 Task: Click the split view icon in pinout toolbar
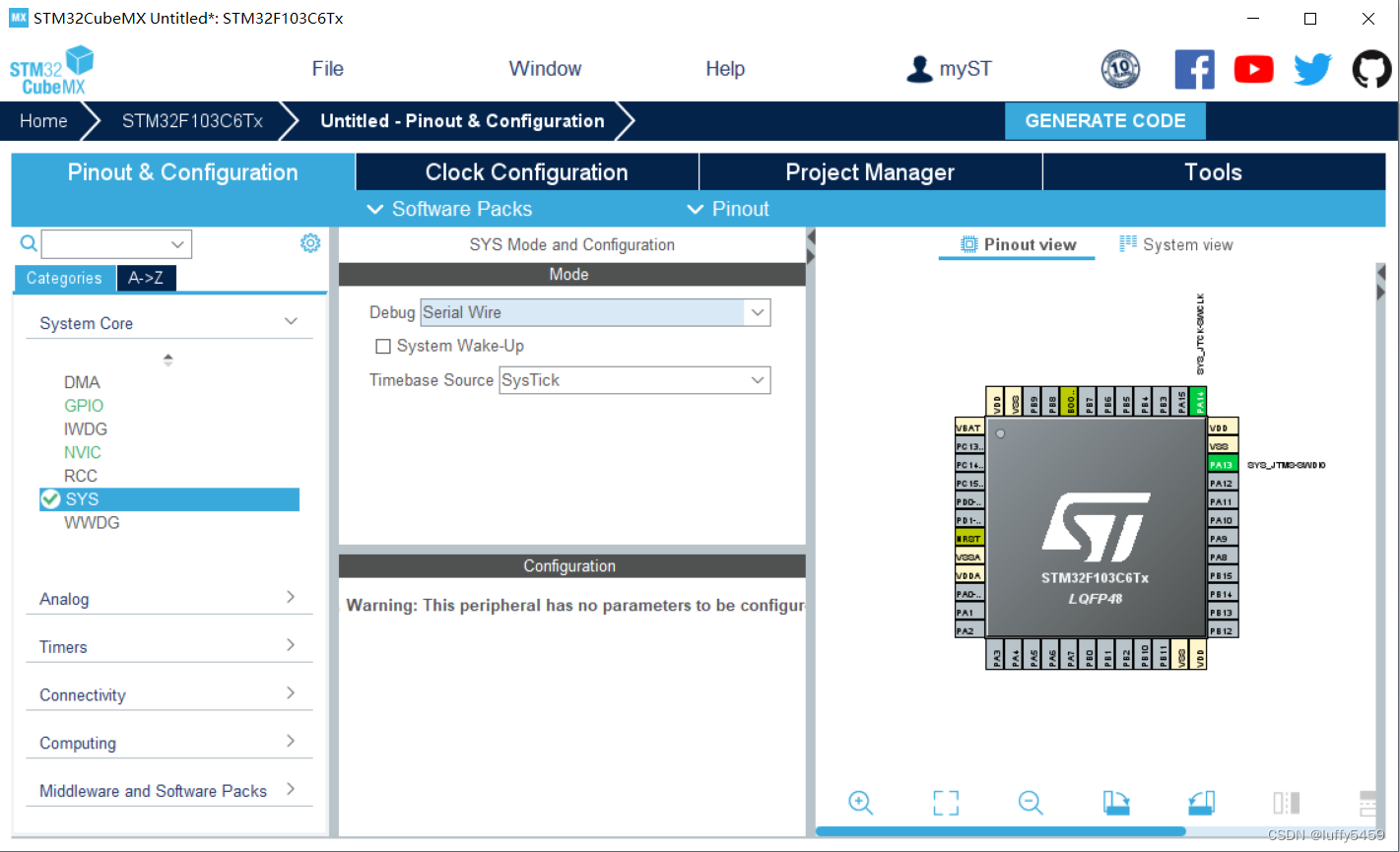click(x=1286, y=803)
